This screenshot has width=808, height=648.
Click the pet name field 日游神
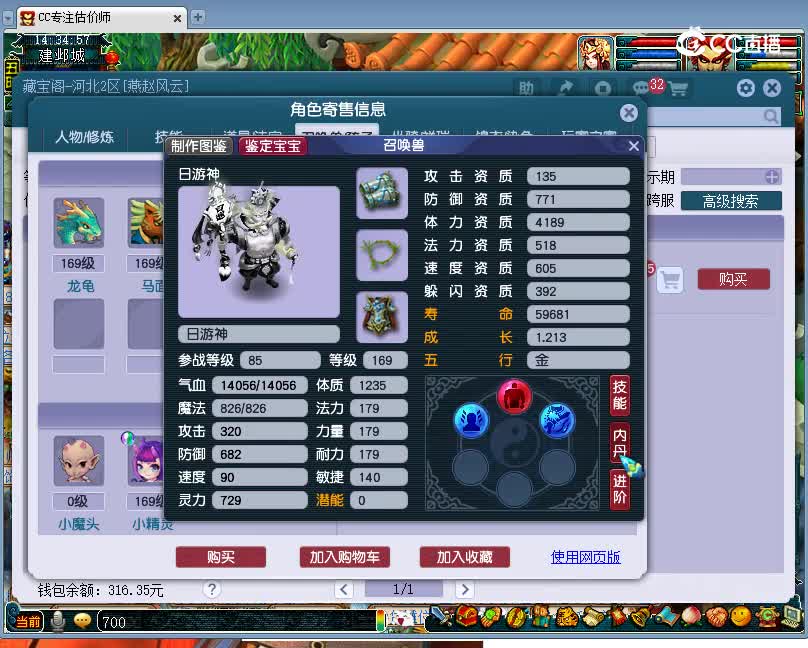tap(259, 334)
